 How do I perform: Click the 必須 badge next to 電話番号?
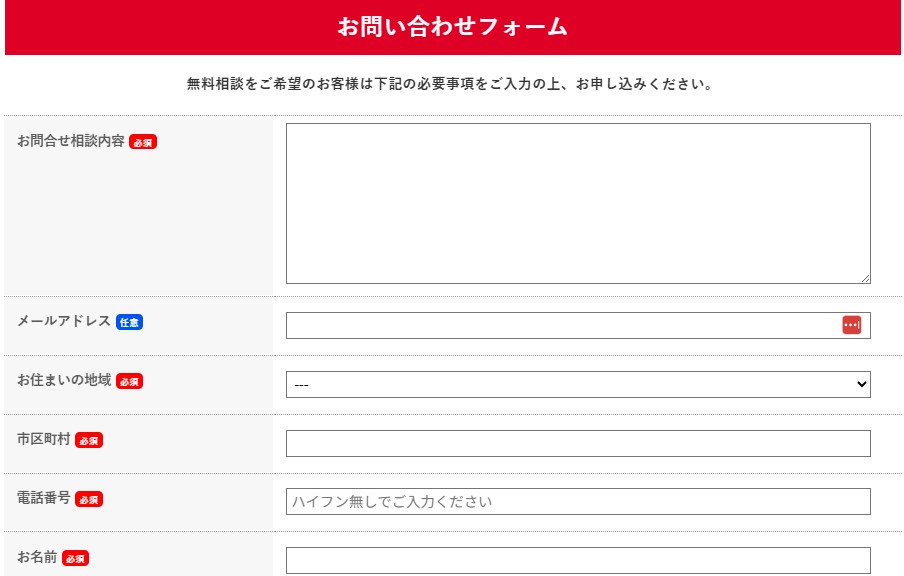click(x=89, y=499)
